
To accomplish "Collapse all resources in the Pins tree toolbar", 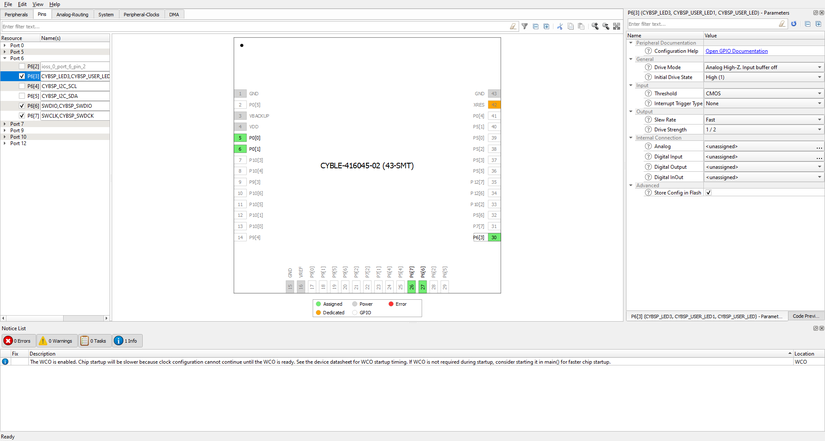I will [x=536, y=26].
